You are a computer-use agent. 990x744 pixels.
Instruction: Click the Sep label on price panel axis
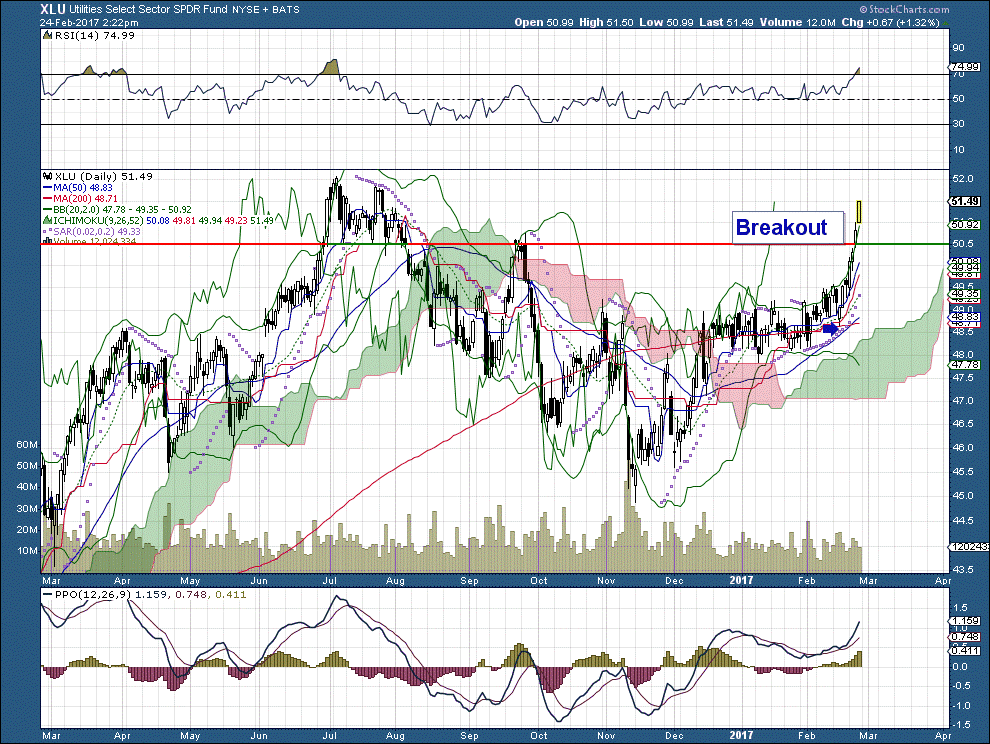pyautogui.click(x=470, y=581)
